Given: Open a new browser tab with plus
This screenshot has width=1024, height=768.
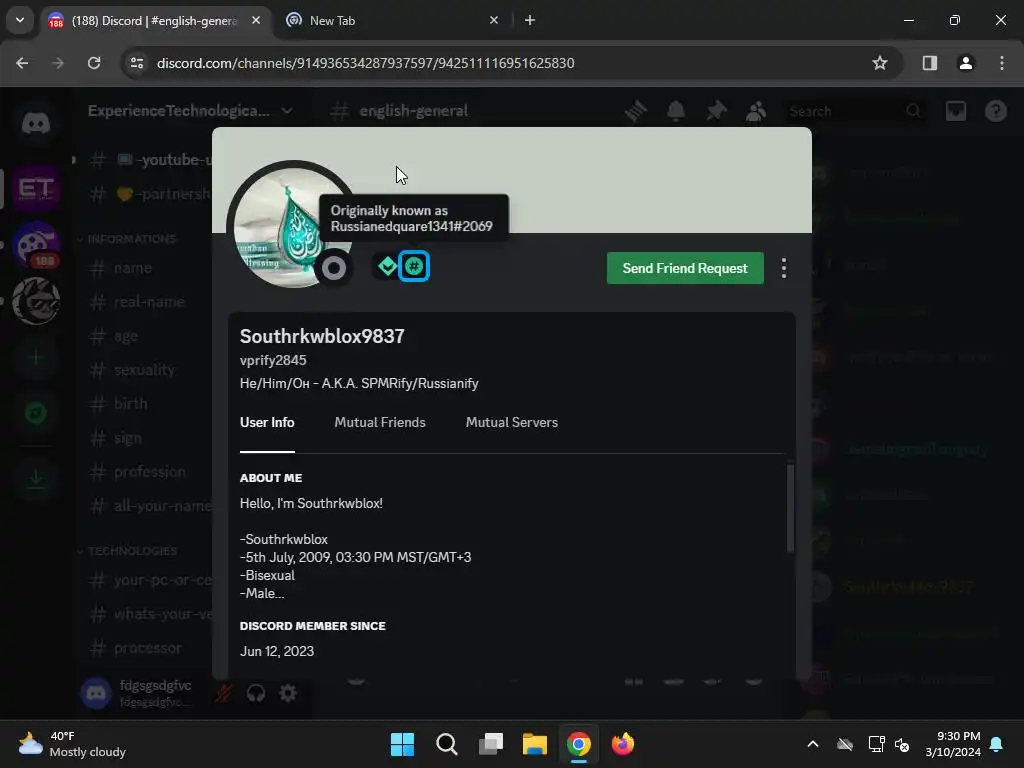Looking at the screenshot, I should pos(530,20).
